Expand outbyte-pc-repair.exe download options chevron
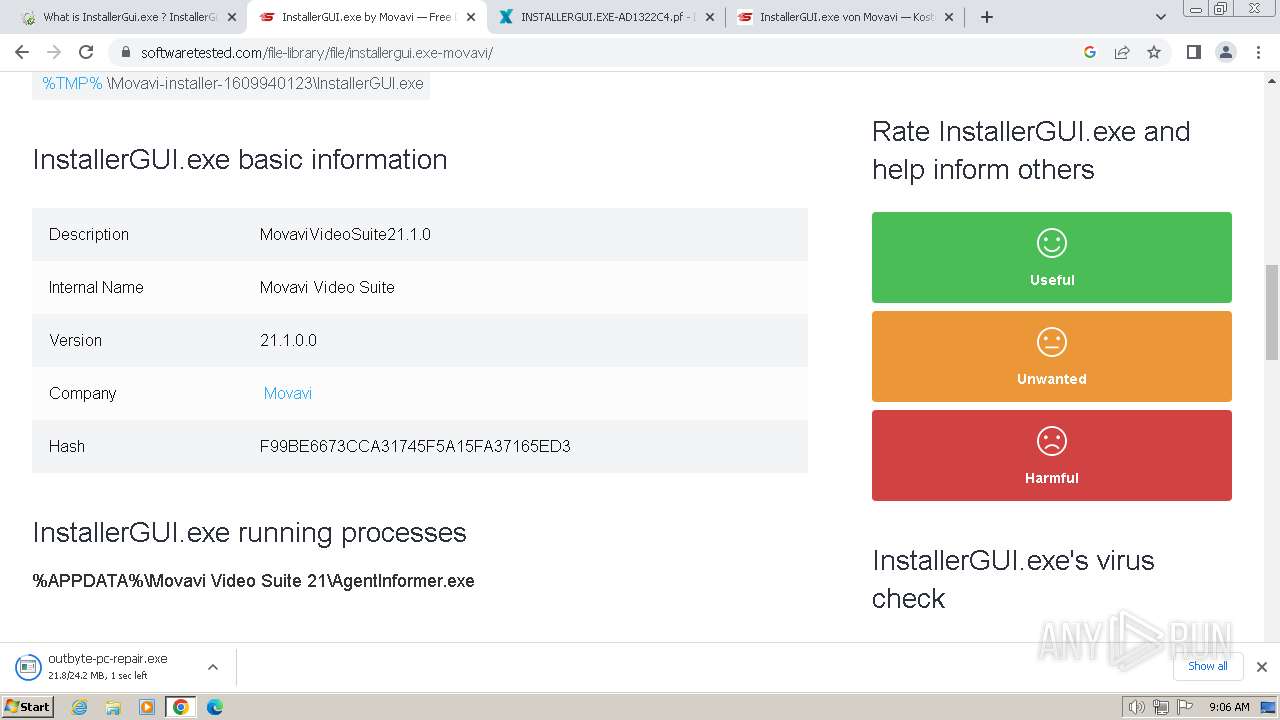The image size is (1280, 720). pos(212,667)
